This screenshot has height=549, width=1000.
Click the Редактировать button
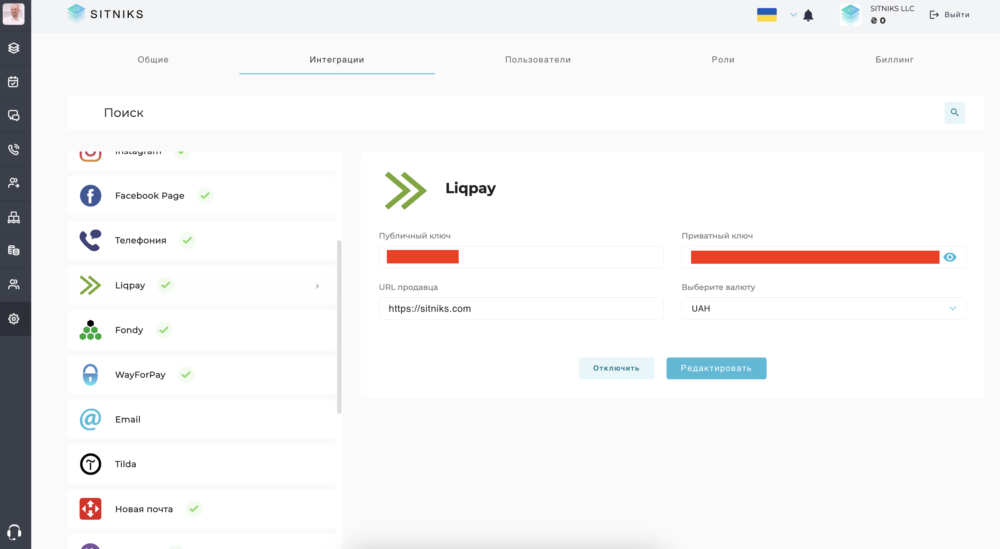[716, 368]
